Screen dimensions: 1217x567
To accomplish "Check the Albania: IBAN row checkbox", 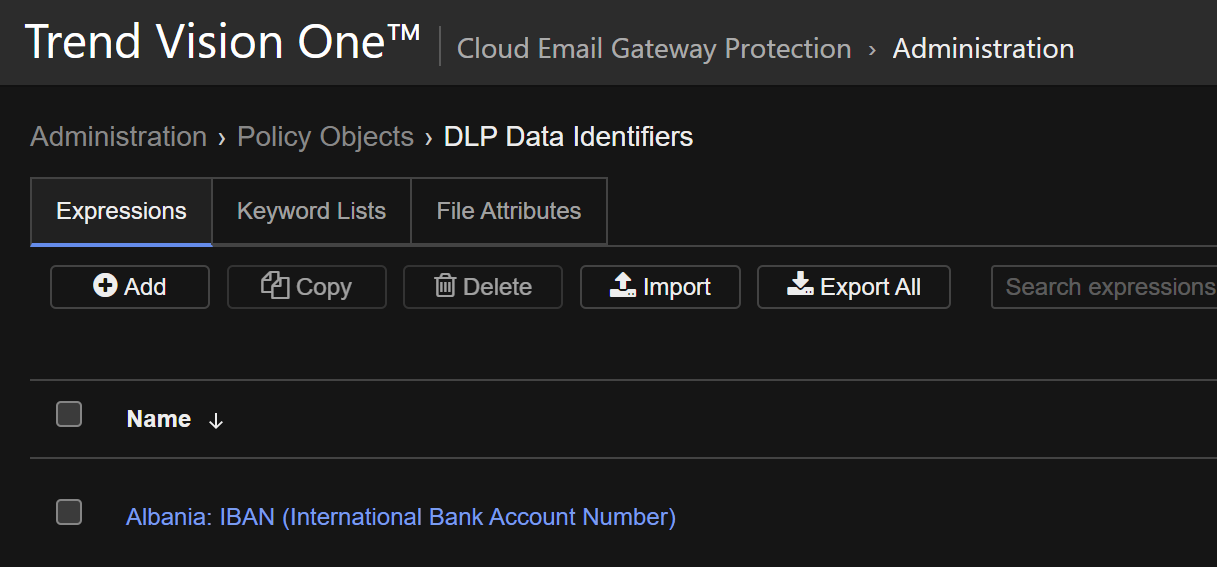I will pyautogui.click(x=69, y=513).
